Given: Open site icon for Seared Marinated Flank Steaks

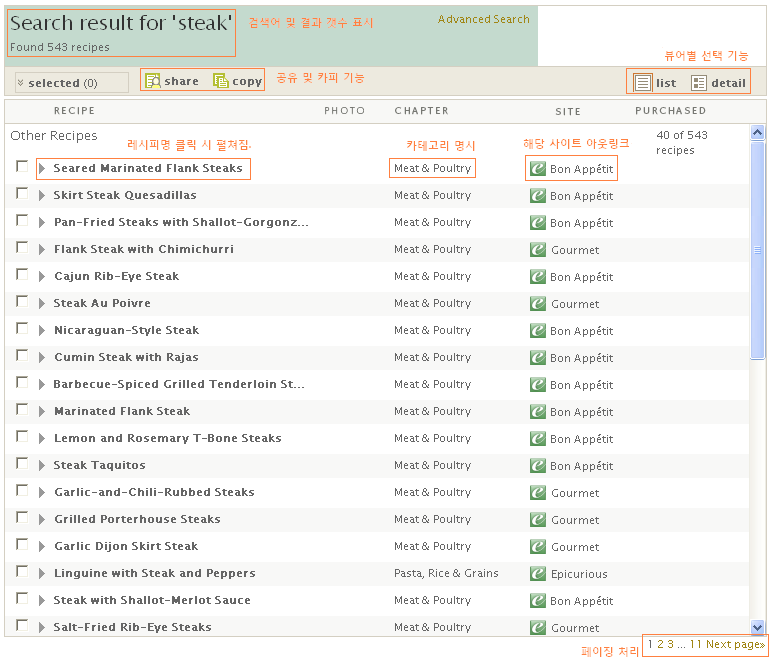Looking at the screenshot, I should click(x=538, y=169).
